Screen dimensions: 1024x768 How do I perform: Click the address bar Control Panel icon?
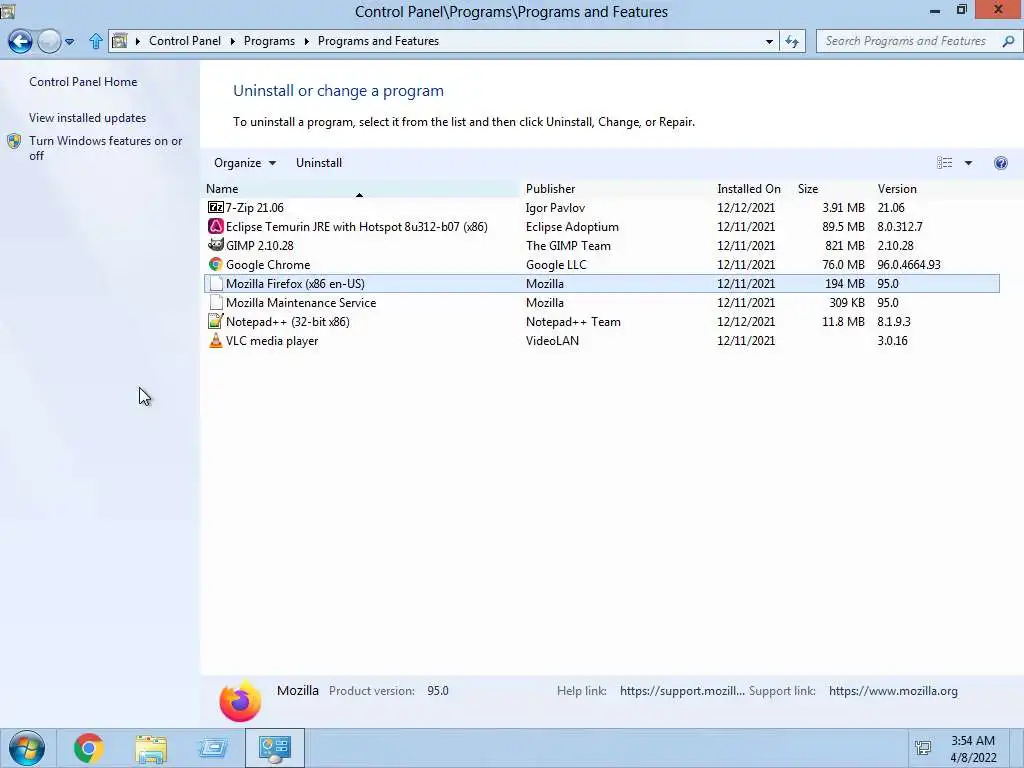point(120,41)
